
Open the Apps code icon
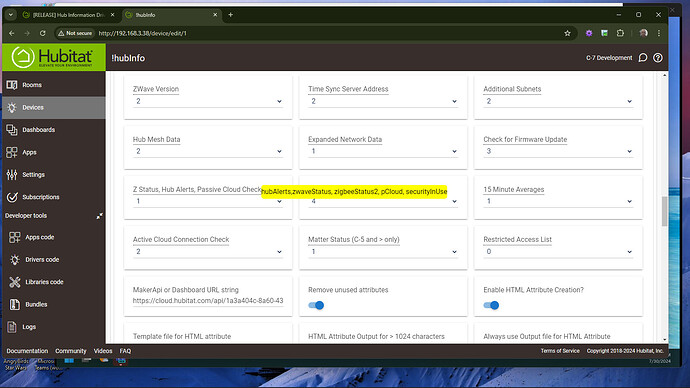tap(15, 237)
